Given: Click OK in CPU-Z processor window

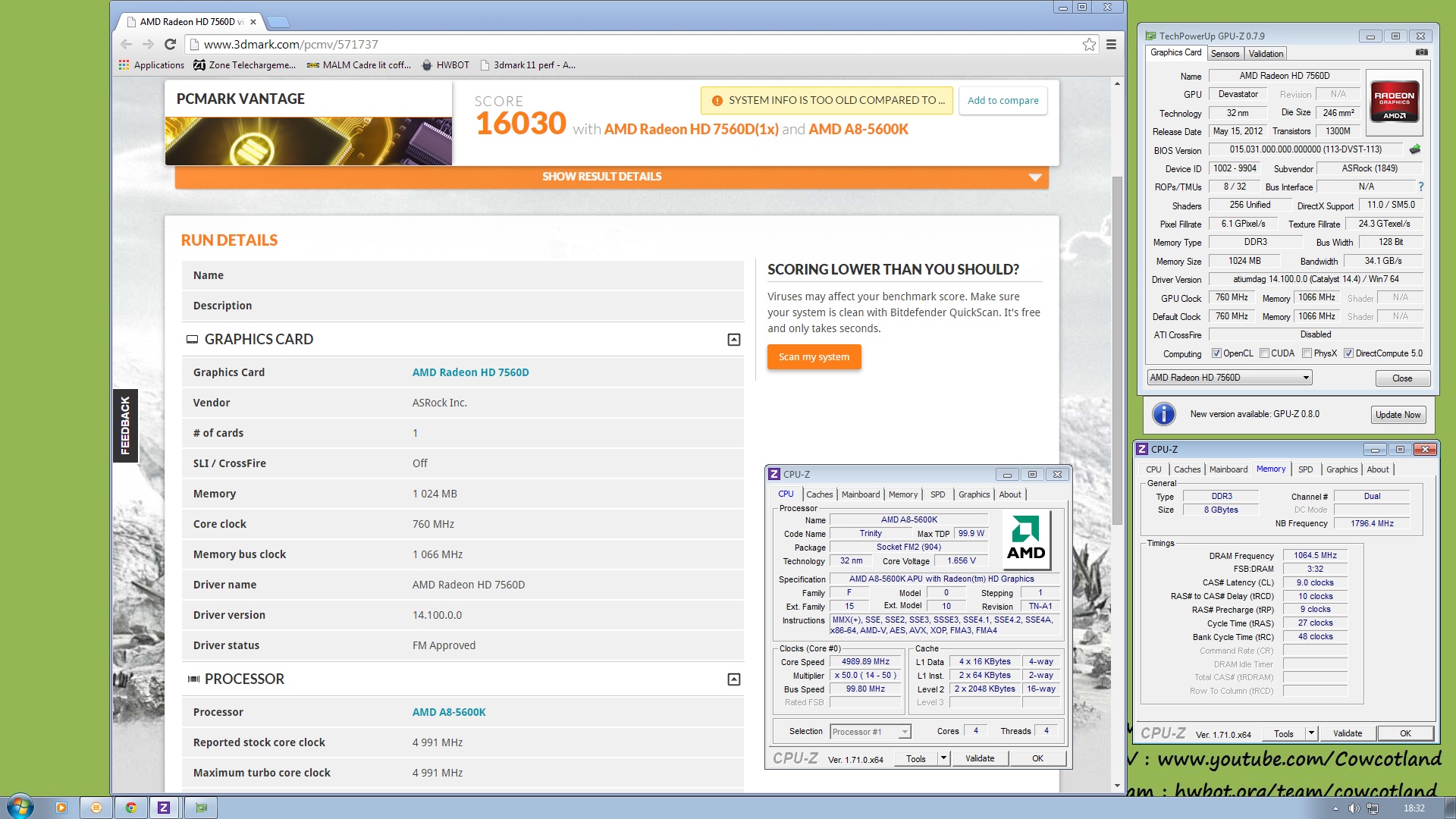Looking at the screenshot, I should click(x=1037, y=758).
